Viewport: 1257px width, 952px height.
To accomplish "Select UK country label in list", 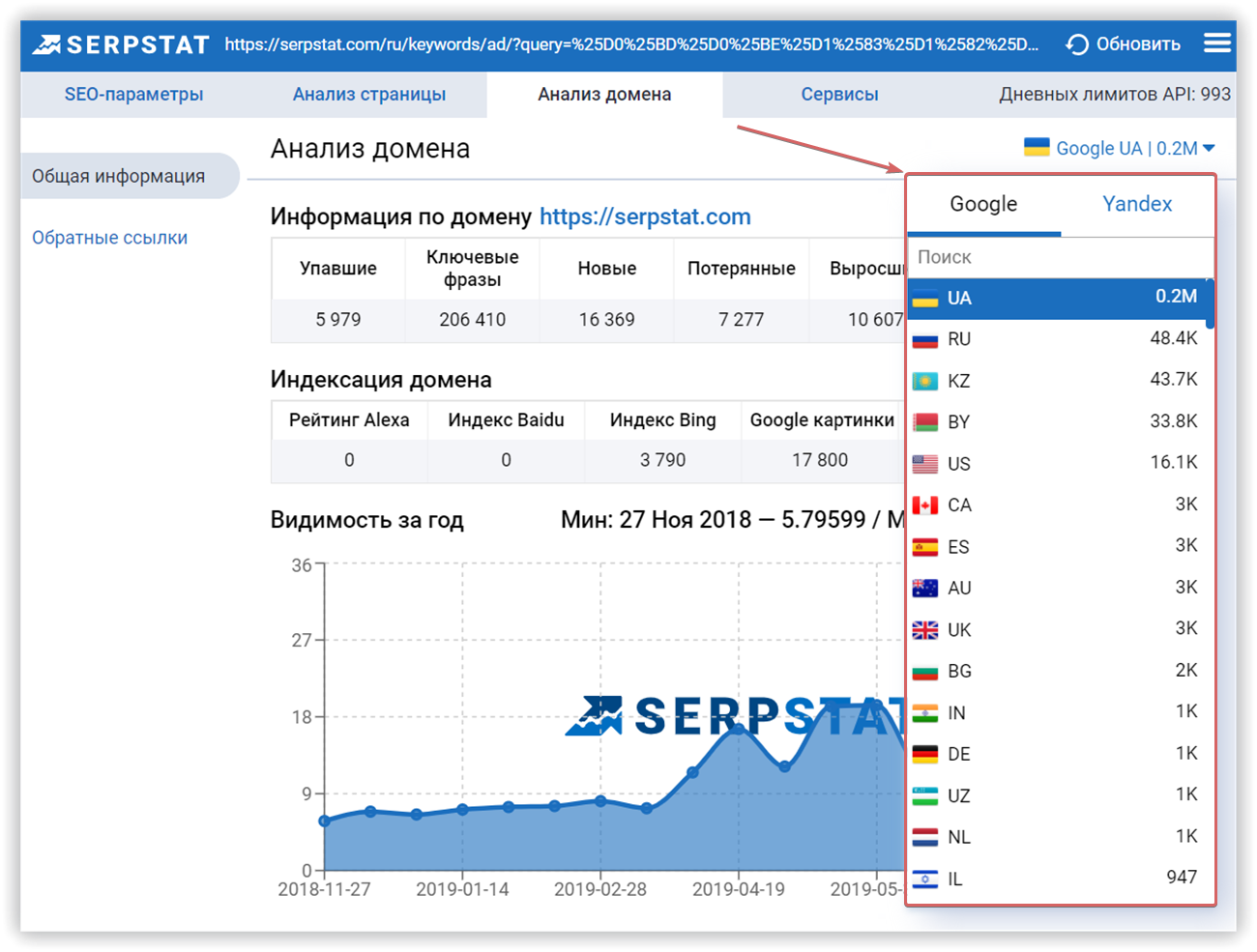I will (959, 630).
